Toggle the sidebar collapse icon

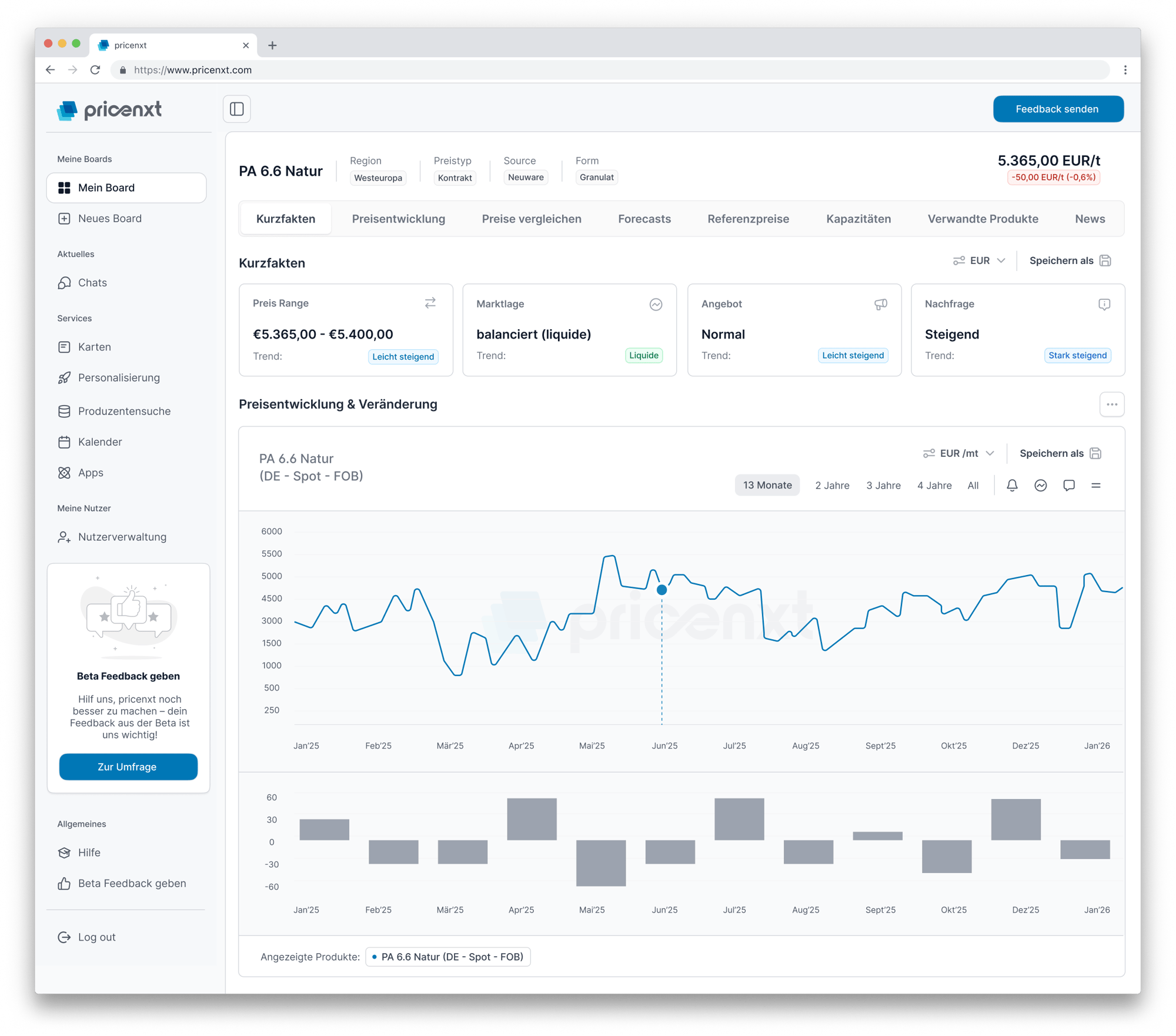click(236, 109)
